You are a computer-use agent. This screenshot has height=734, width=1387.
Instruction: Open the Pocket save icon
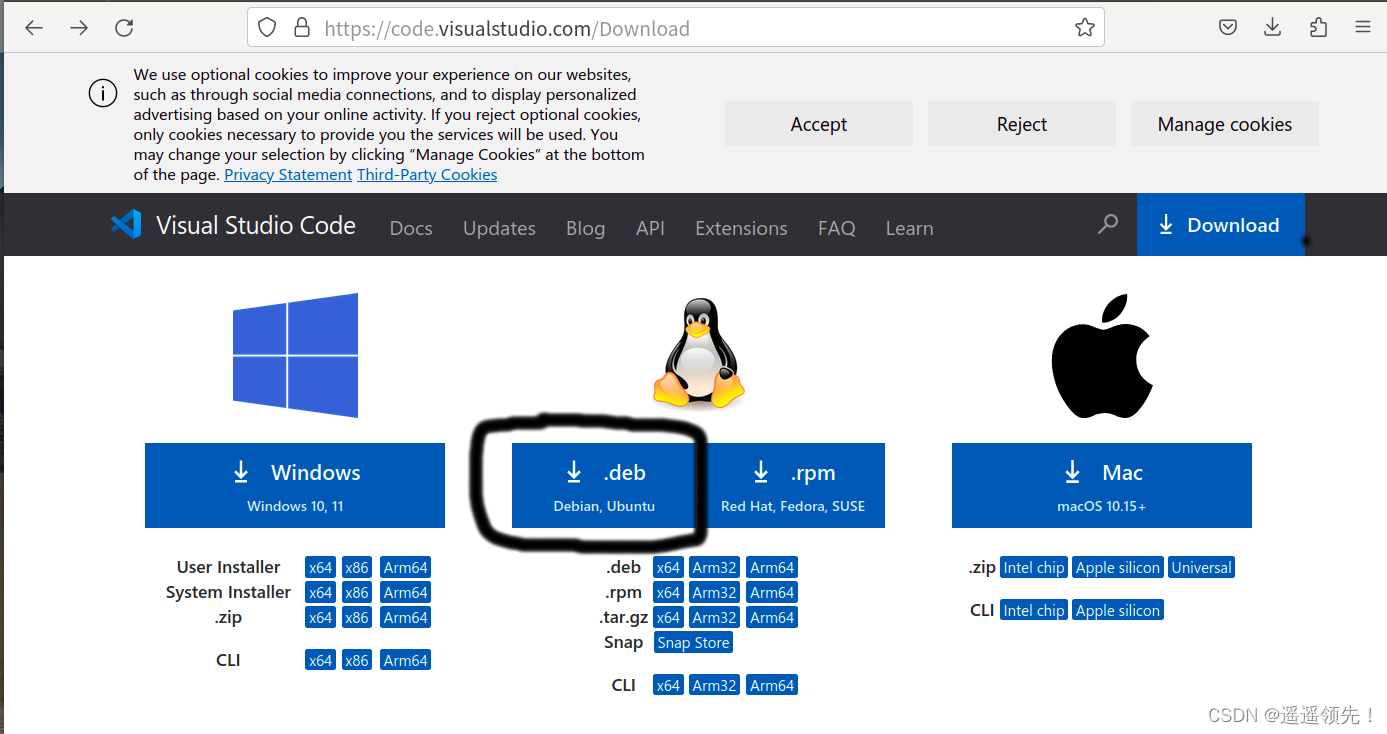pos(1228,28)
